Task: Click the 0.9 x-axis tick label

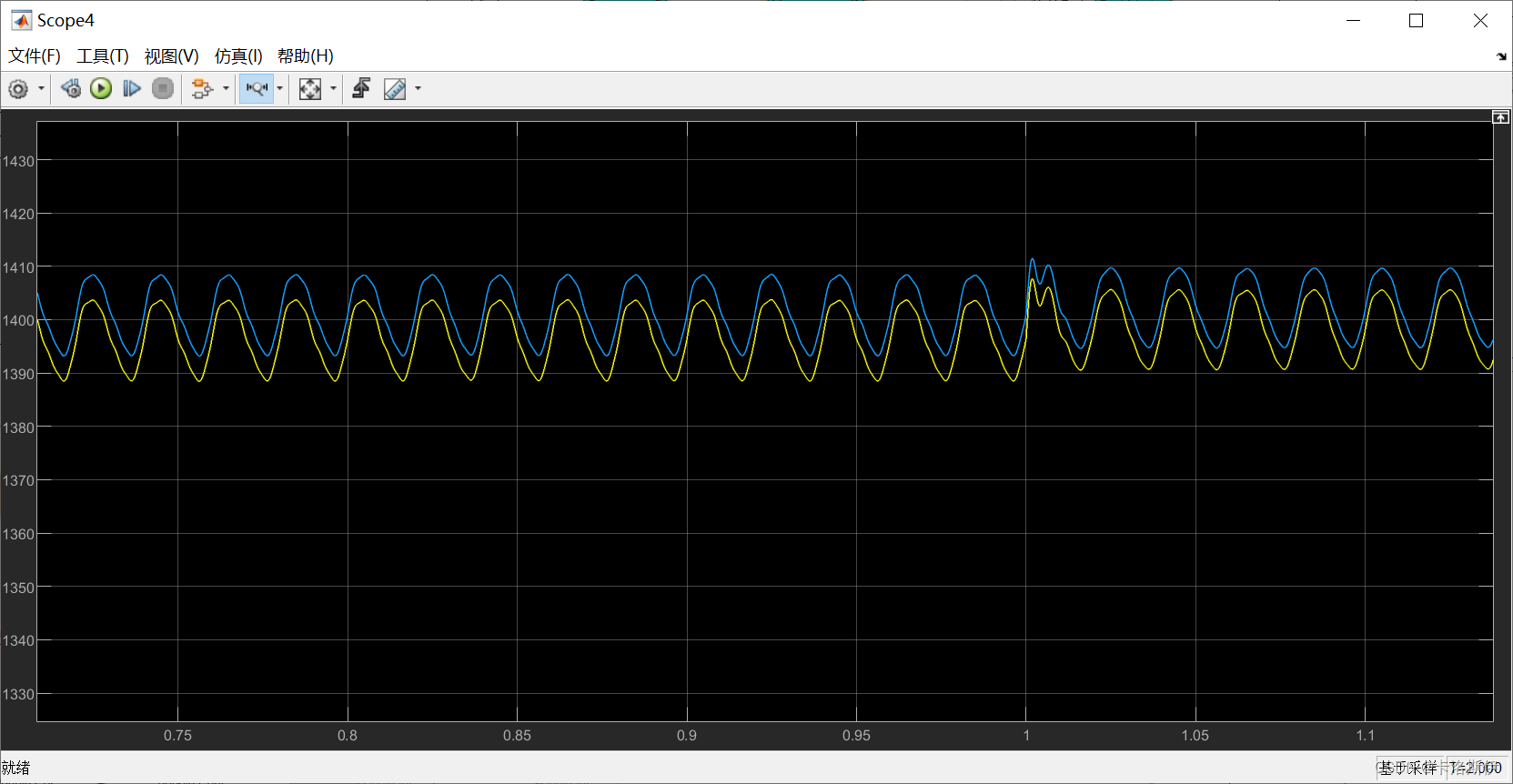Action: (687, 735)
